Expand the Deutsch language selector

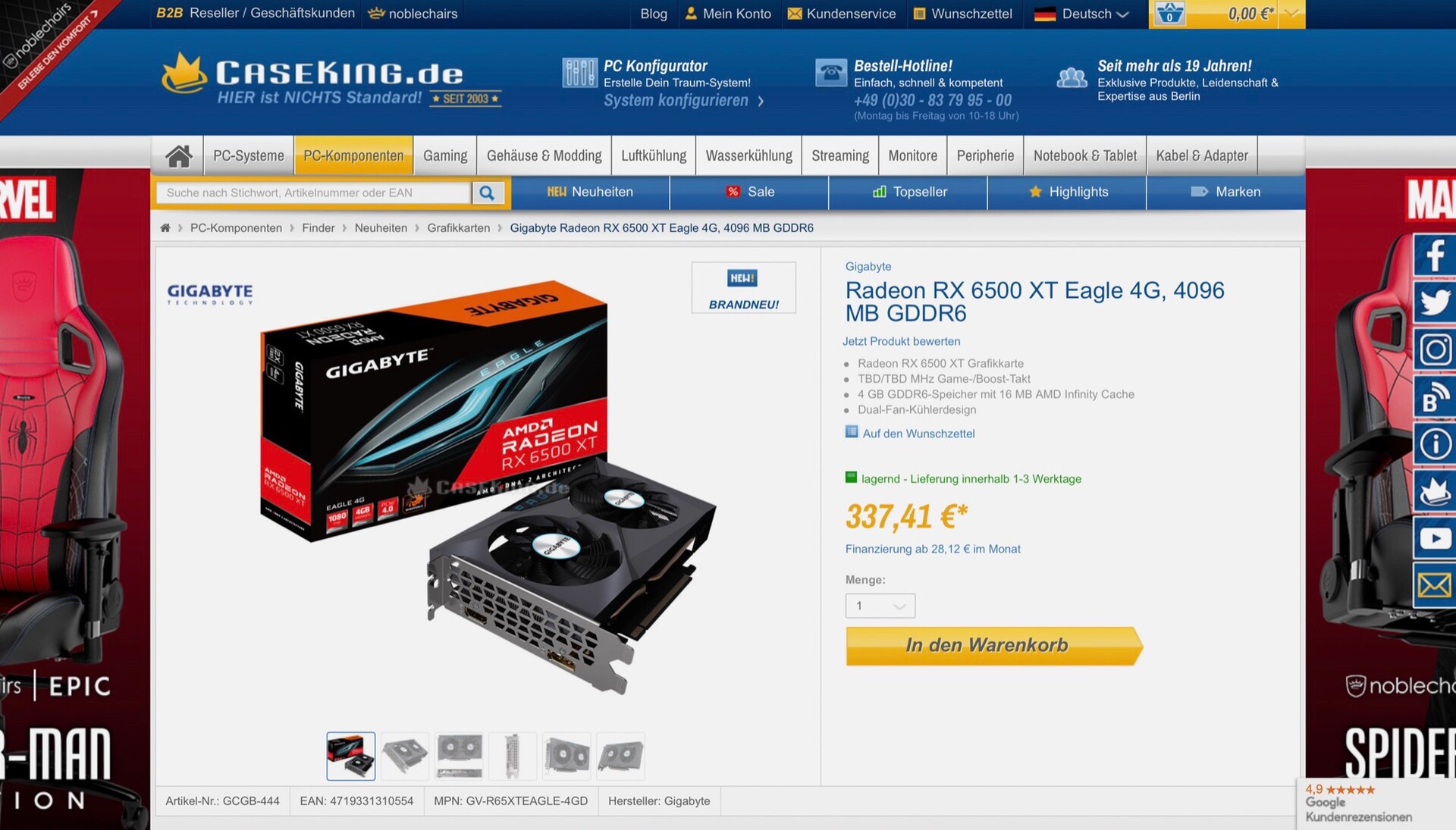coord(1081,14)
